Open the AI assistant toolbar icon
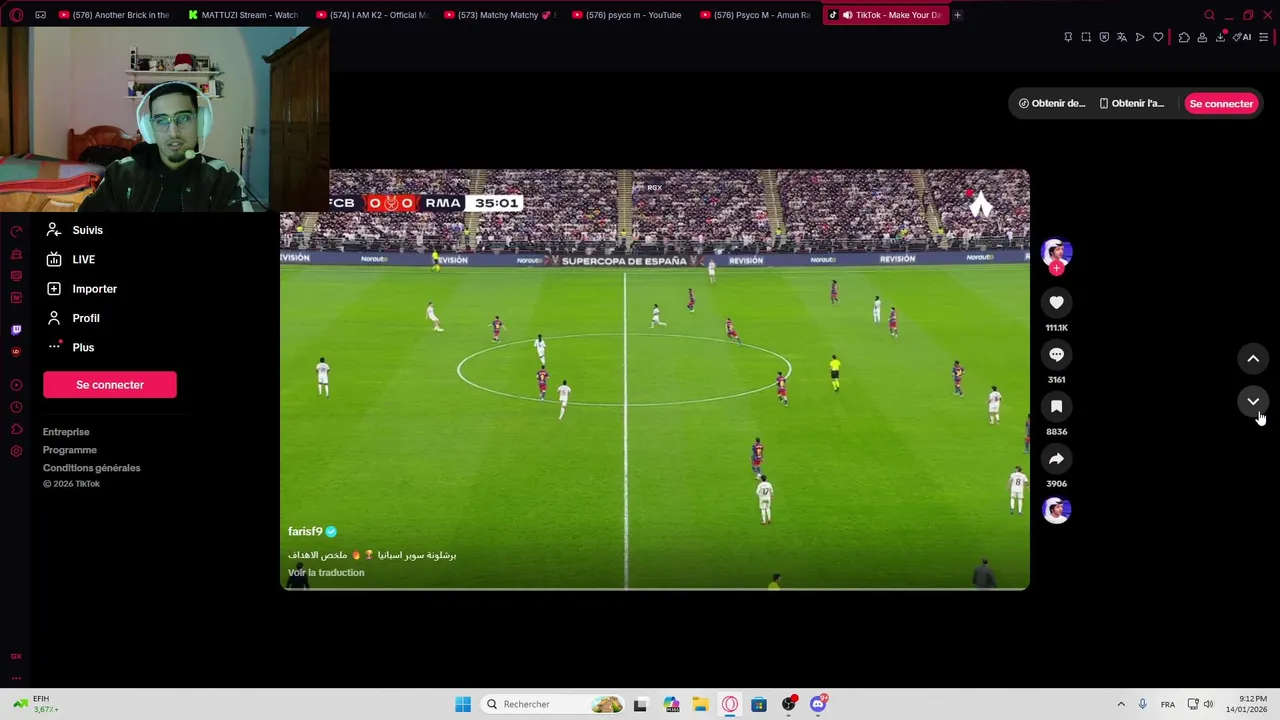Viewport: 1280px width, 720px height. (1243, 37)
